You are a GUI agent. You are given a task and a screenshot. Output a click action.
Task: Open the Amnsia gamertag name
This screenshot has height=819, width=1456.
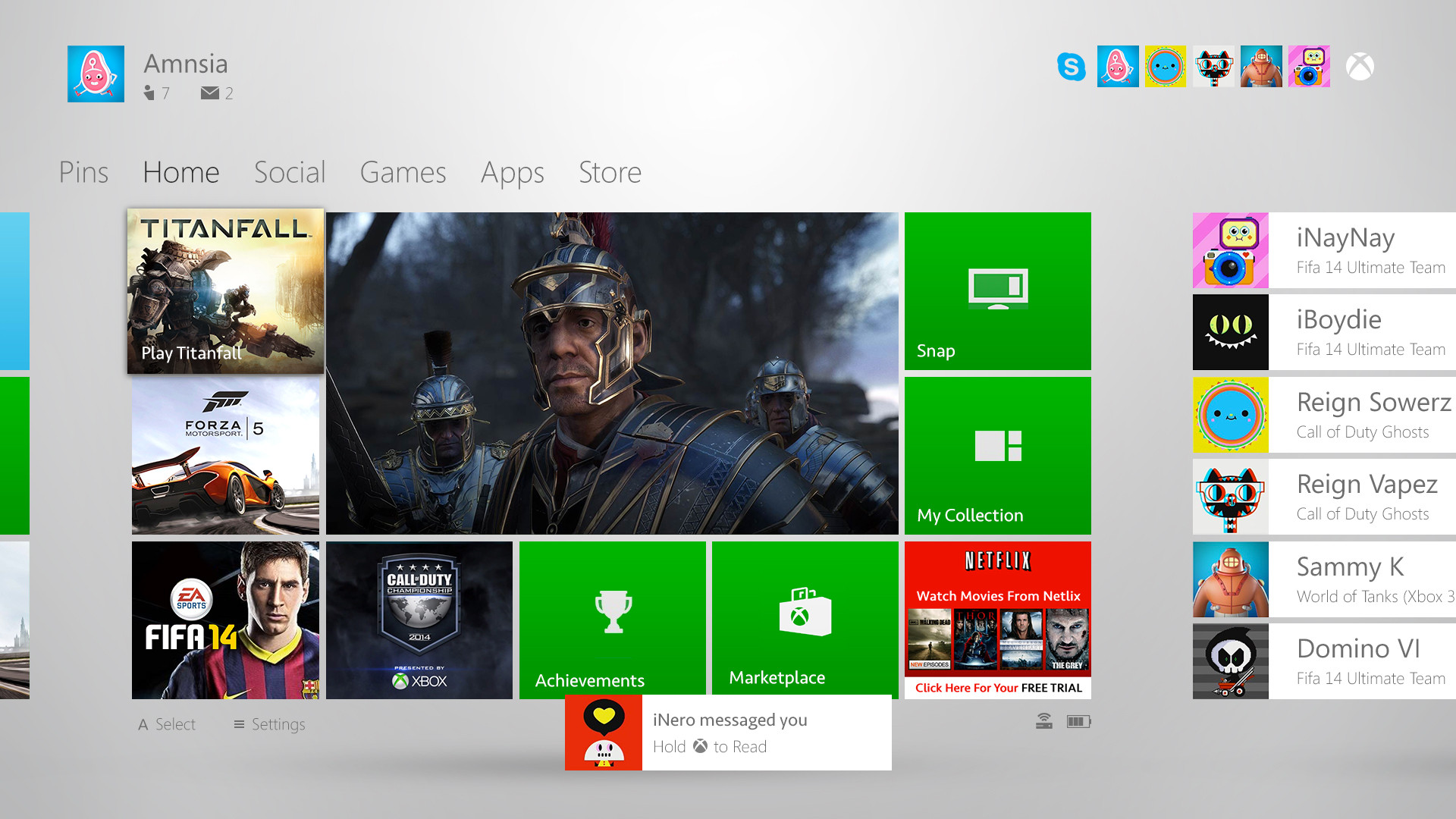[x=186, y=64]
